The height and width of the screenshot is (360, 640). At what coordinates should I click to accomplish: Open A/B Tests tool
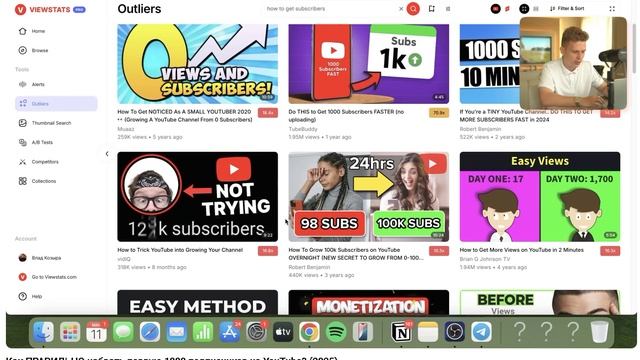(x=42, y=142)
